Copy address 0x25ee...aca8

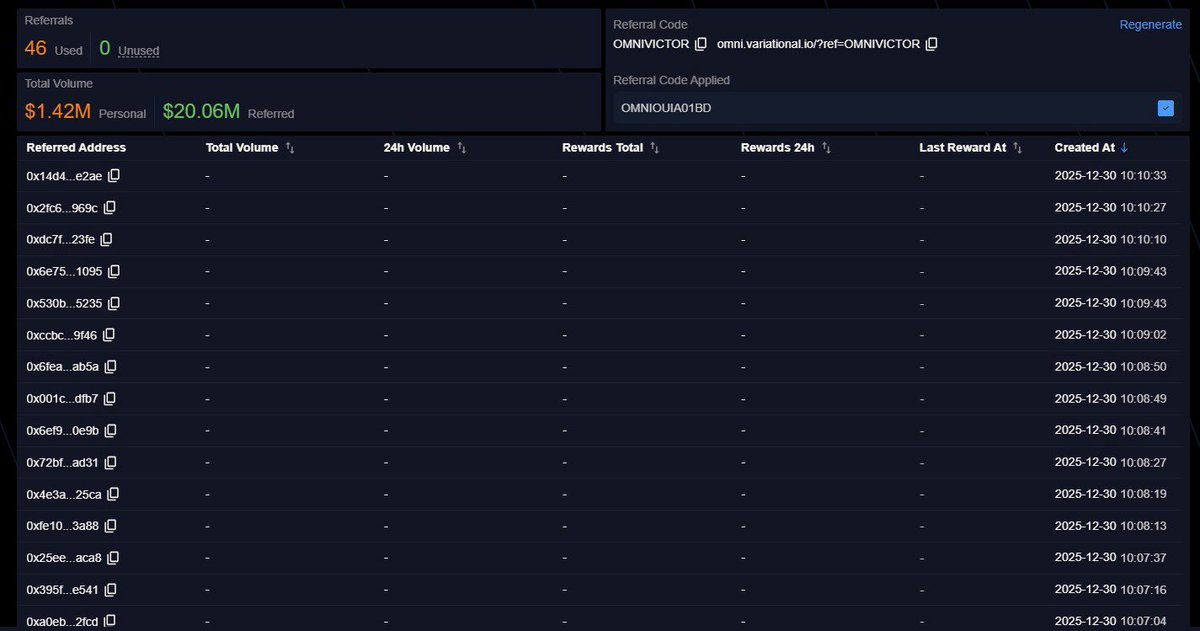[x=114, y=557]
